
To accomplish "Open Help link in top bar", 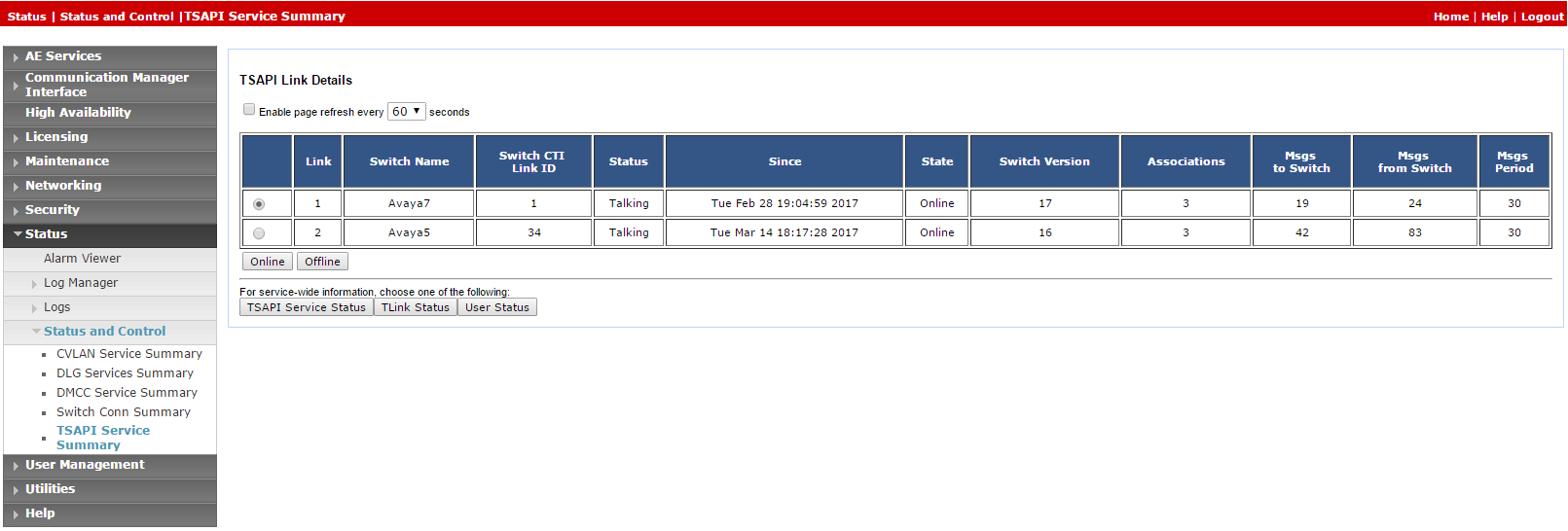I will [1494, 17].
